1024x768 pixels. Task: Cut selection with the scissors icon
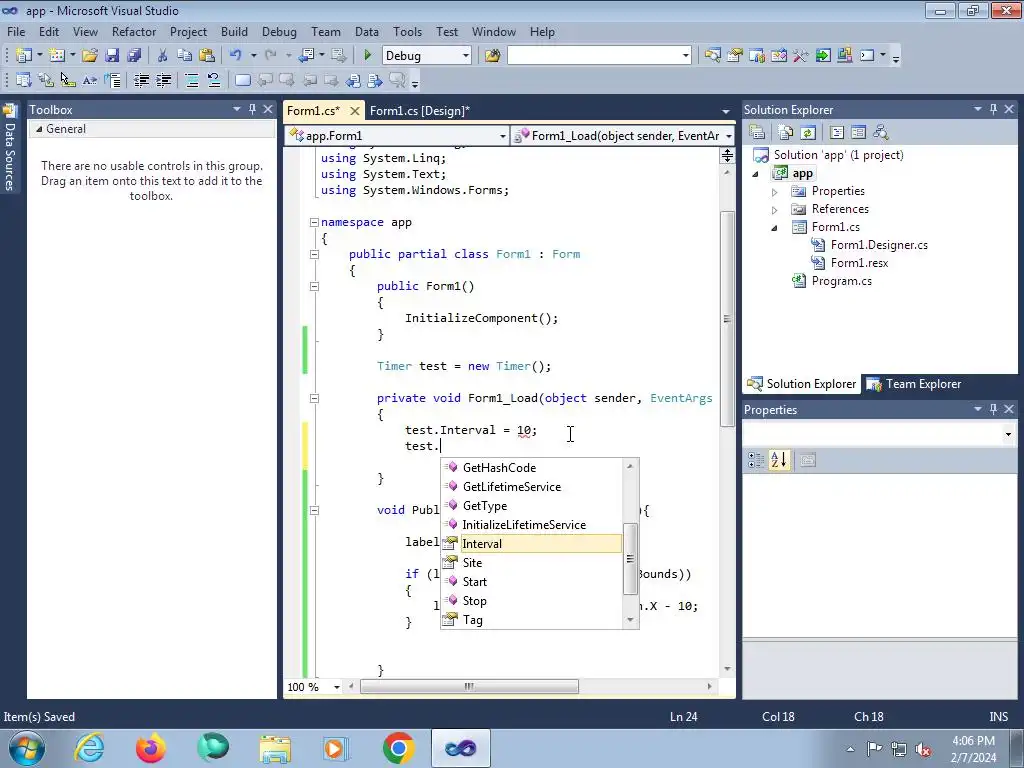coord(163,56)
